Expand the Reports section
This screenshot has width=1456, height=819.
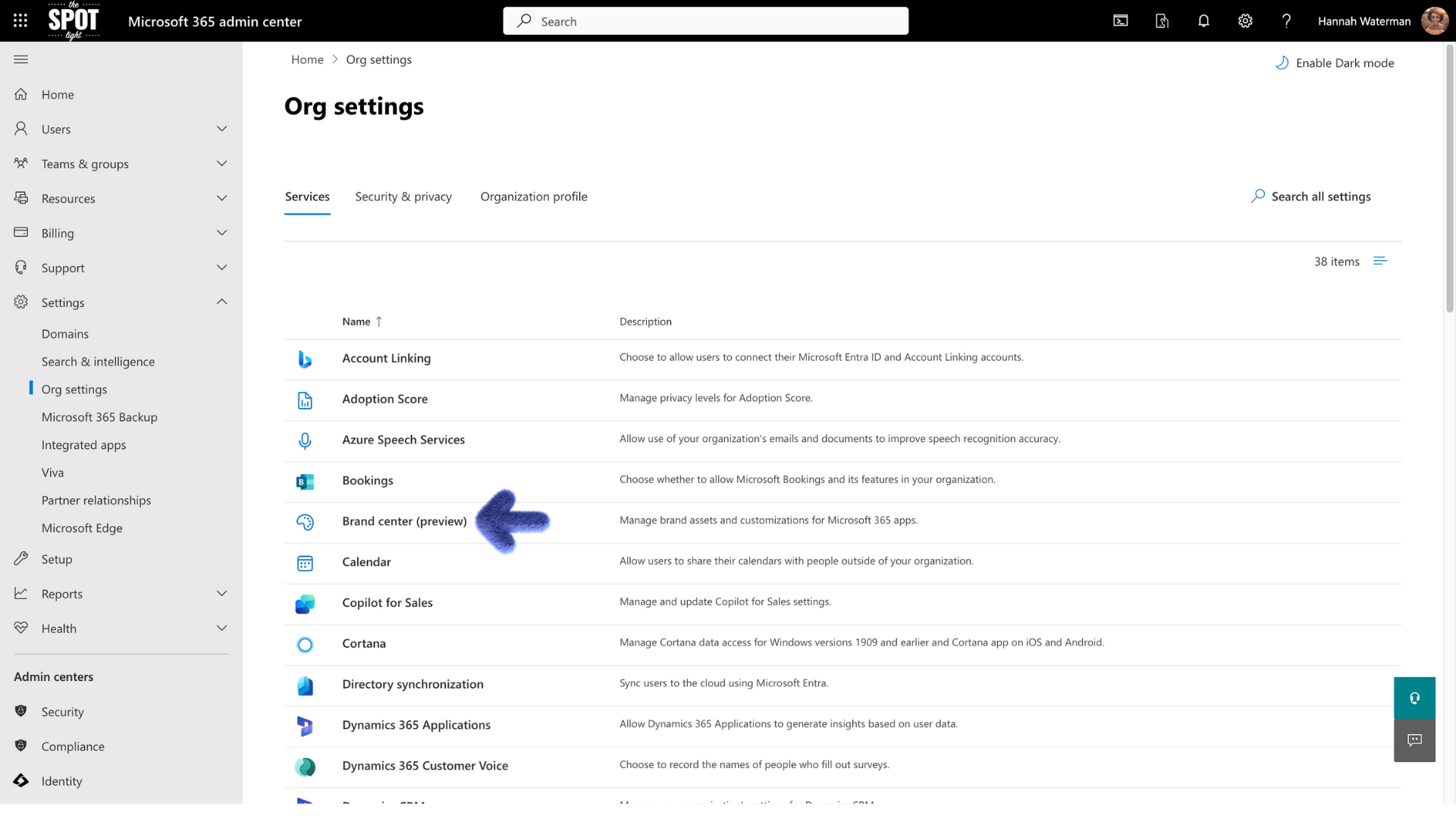(x=221, y=593)
